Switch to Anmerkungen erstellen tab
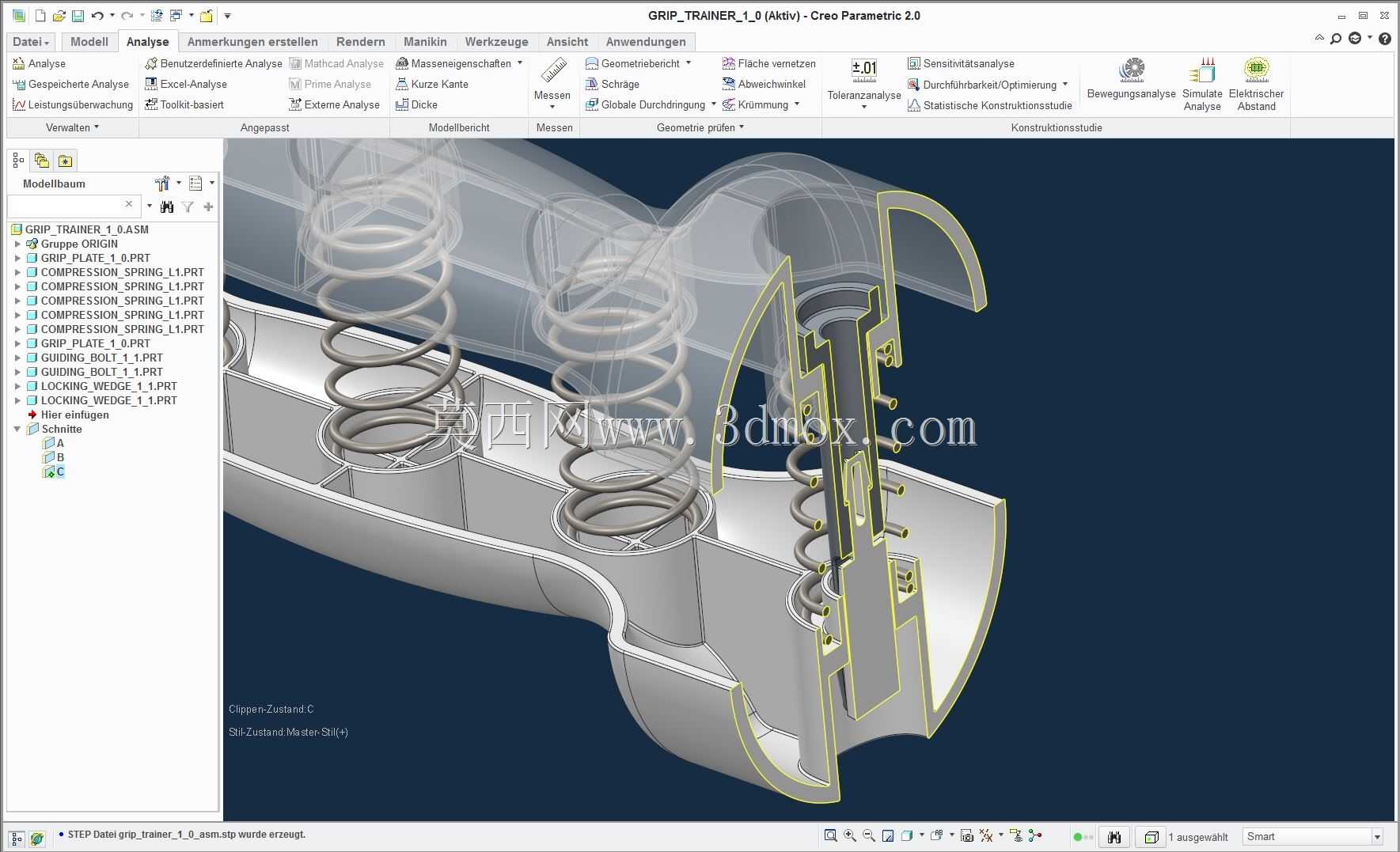The height and width of the screenshot is (852, 1400). [252, 42]
